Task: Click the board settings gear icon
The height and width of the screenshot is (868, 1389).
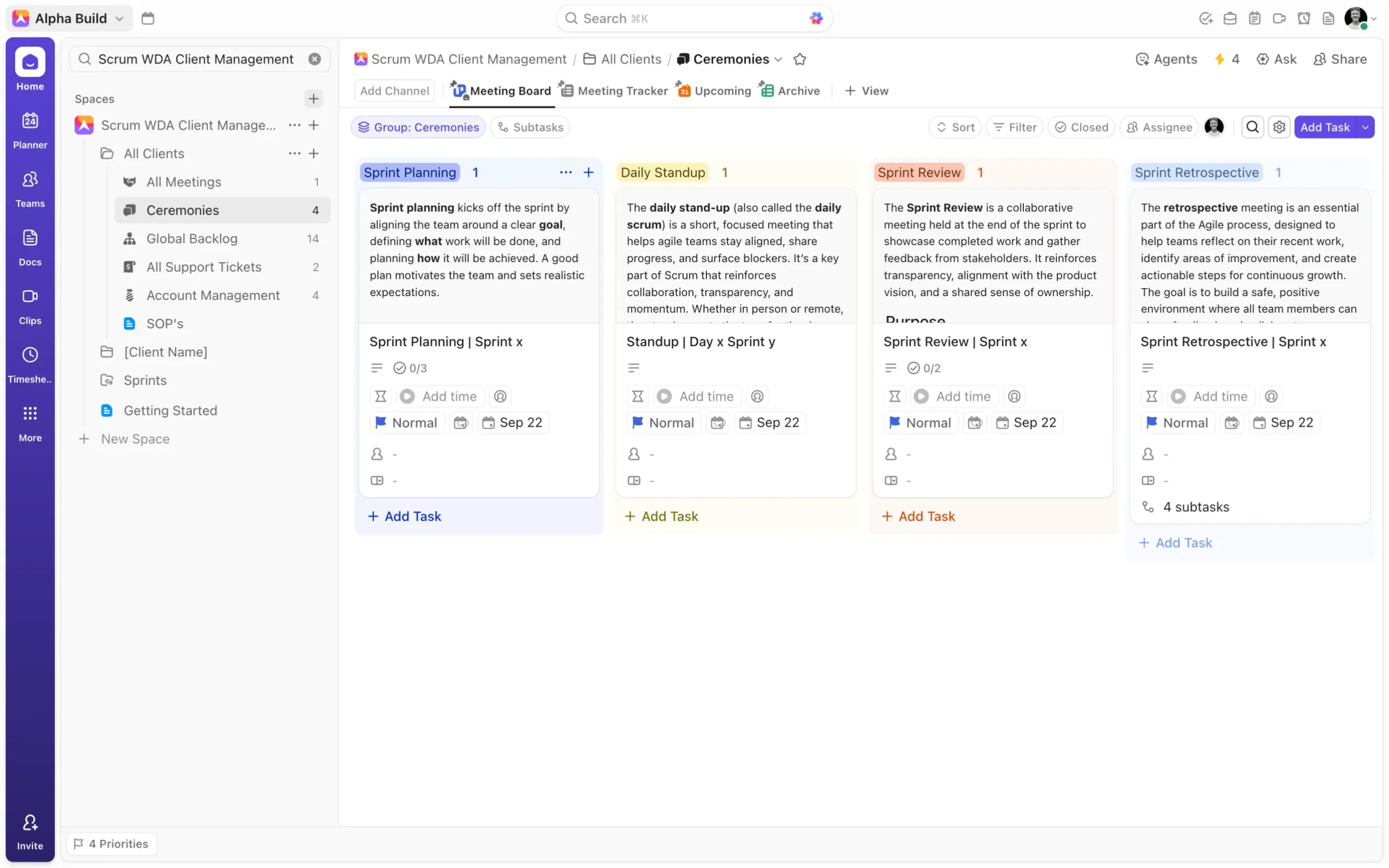Action: coord(1279,127)
